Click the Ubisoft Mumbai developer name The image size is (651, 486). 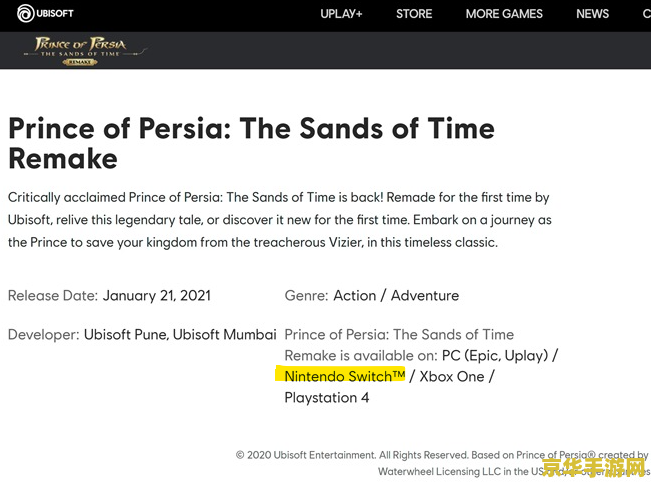225,335
